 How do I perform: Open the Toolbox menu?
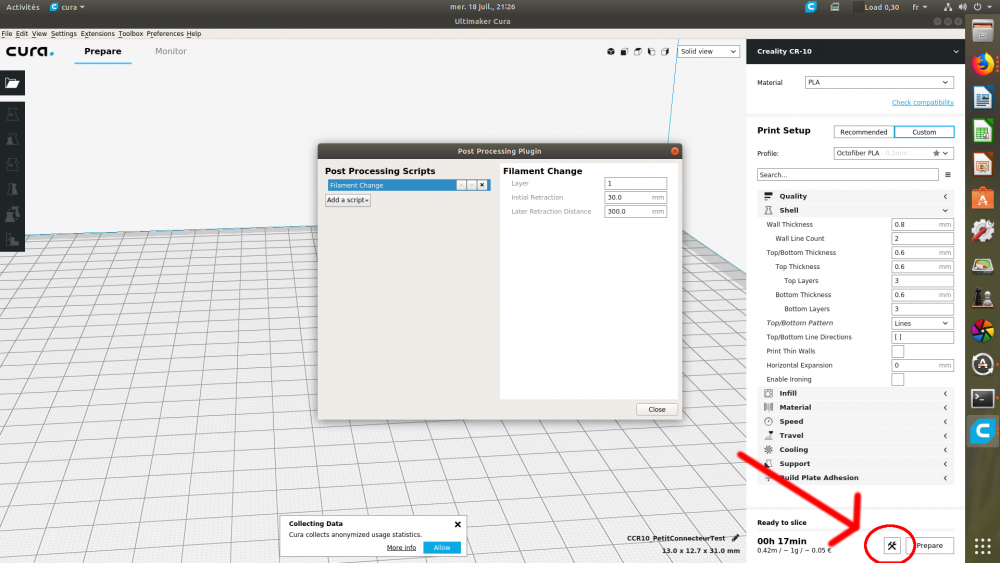click(x=131, y=34)
